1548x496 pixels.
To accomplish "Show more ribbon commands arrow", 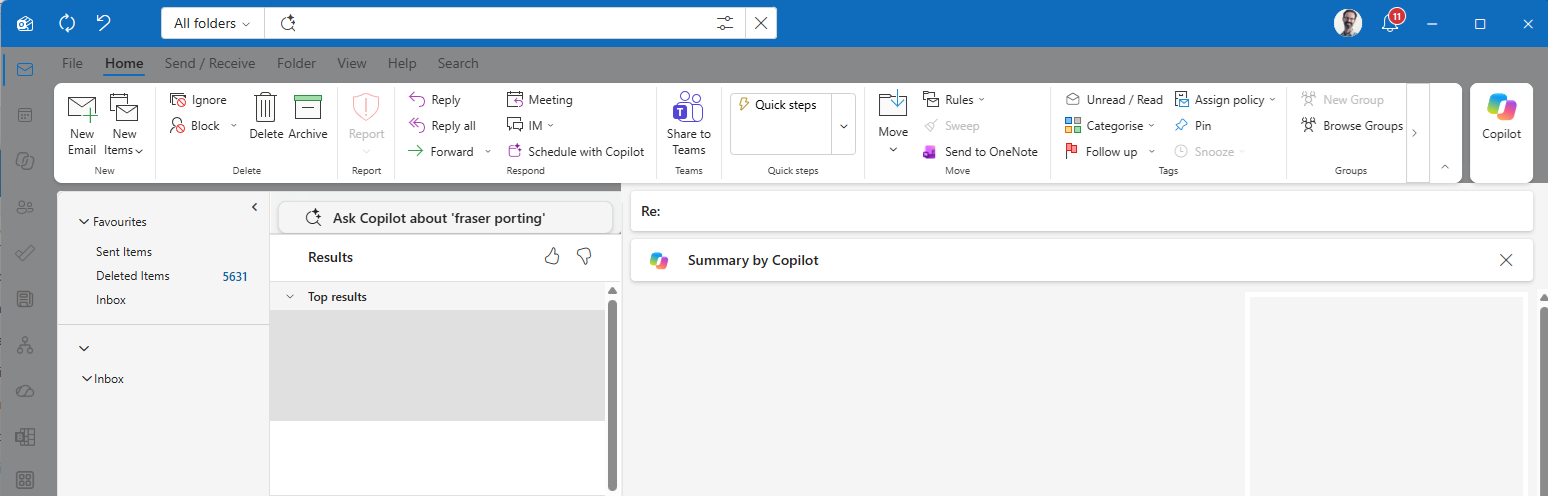I will (x=1415, y=132).
